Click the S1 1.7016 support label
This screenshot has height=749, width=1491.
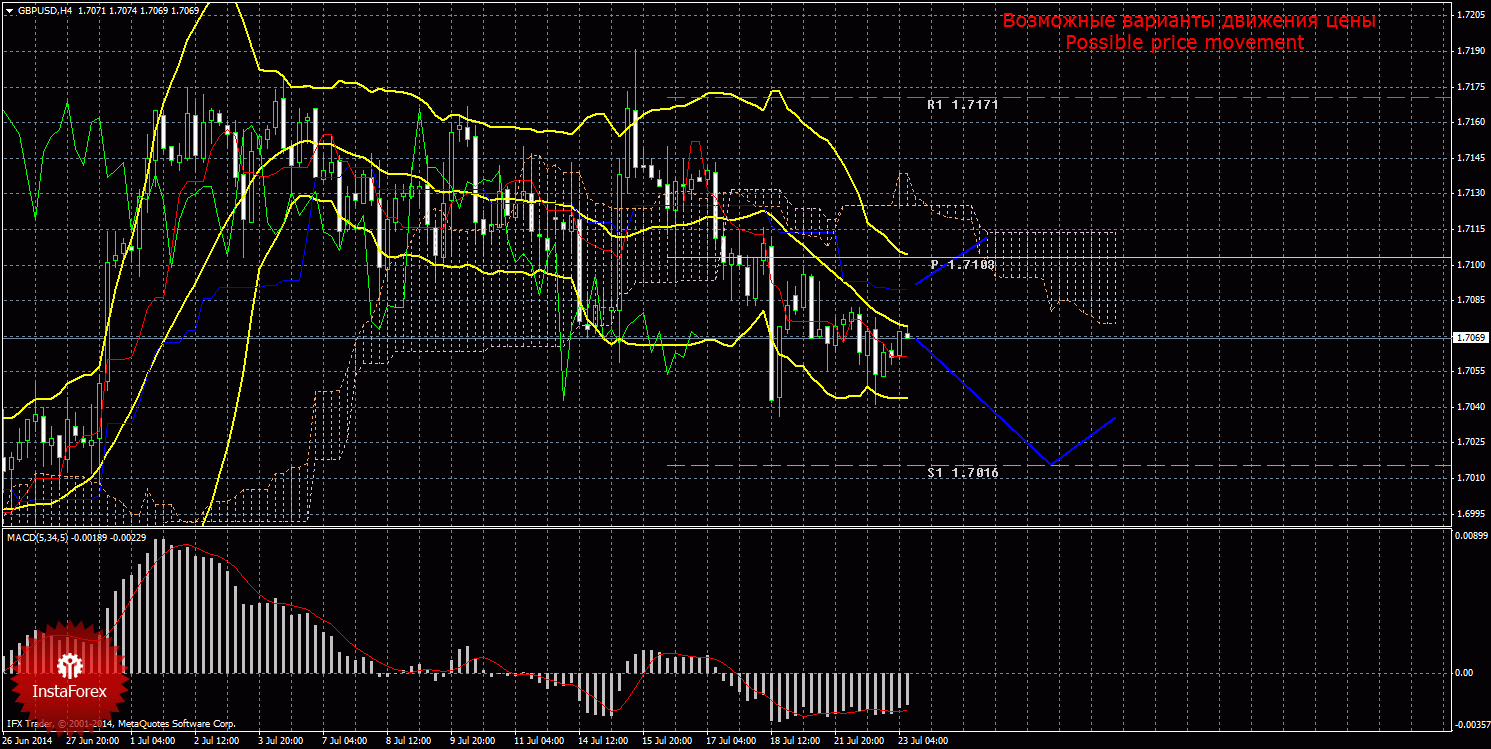(962, 472)
